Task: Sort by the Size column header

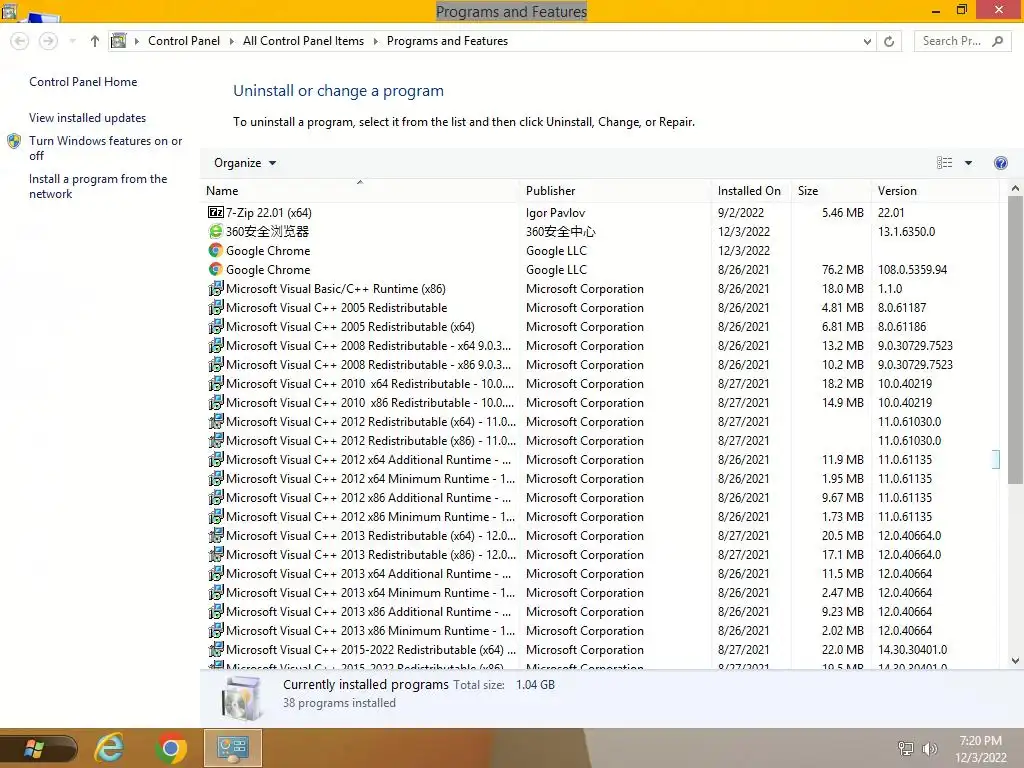Action: tap(831, 191)
